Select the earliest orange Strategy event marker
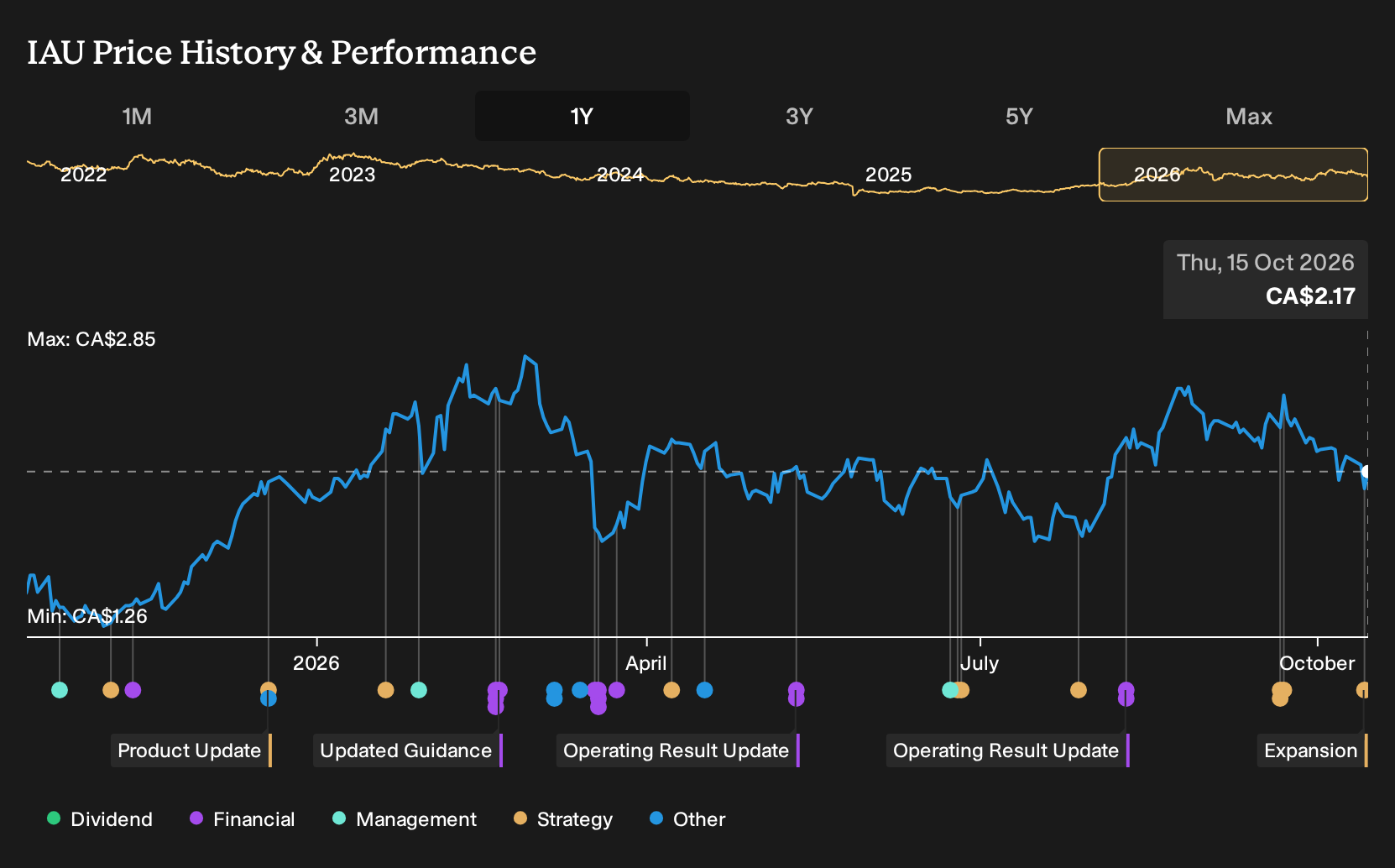 tap(111, 690)
